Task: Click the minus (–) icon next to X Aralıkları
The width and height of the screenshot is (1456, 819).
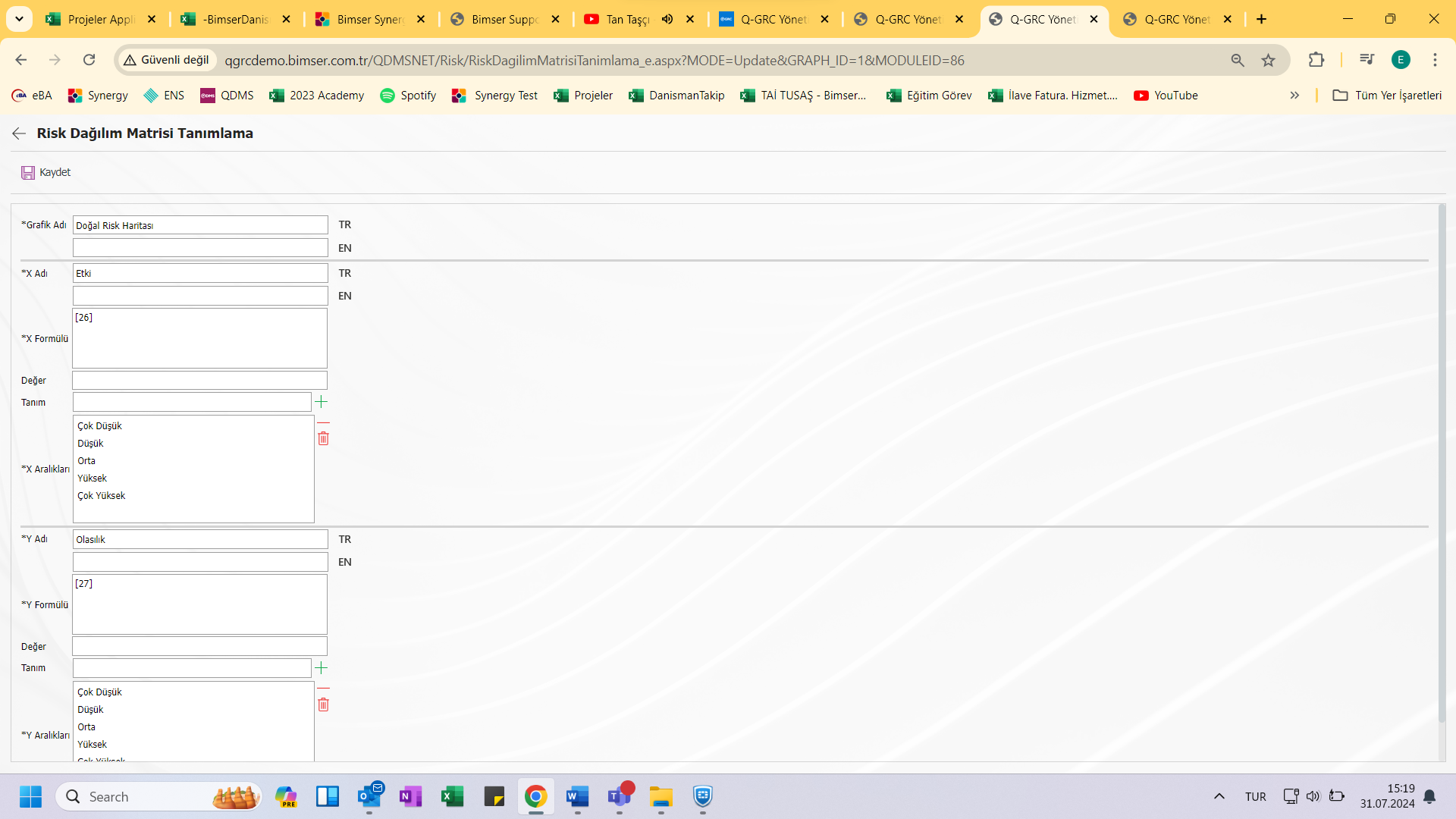Action: coord(322,422)
